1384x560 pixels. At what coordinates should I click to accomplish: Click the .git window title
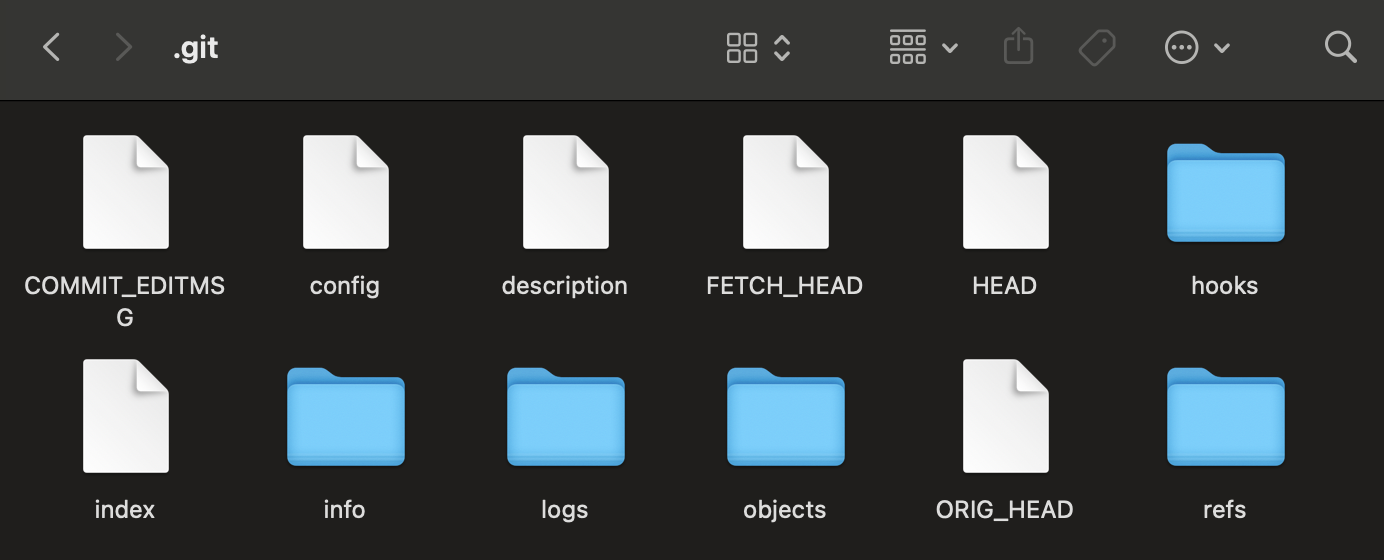click(x=195, y=48)
